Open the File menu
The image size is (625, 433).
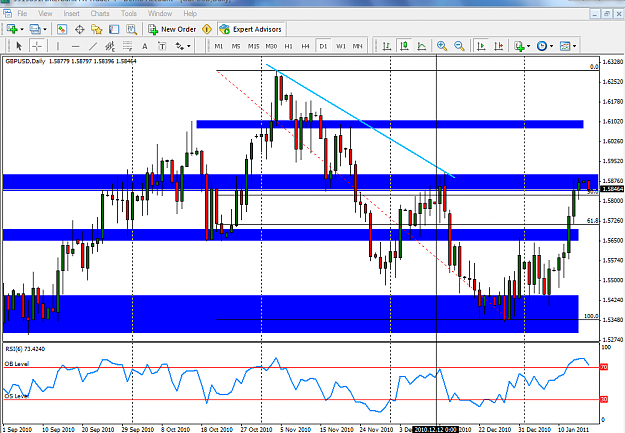coord(22,14)
